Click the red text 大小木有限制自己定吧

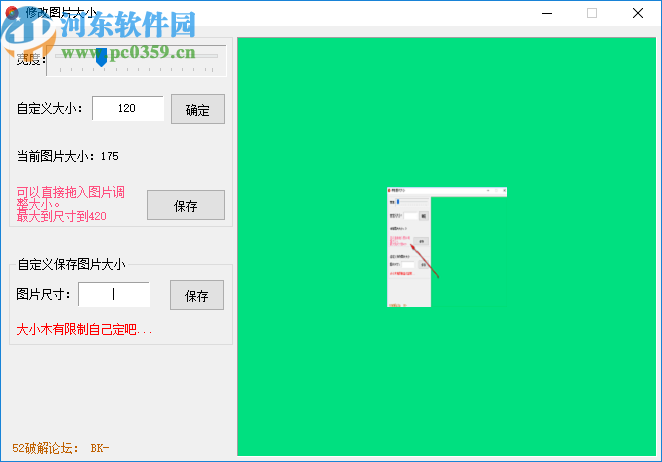(84, 329)
